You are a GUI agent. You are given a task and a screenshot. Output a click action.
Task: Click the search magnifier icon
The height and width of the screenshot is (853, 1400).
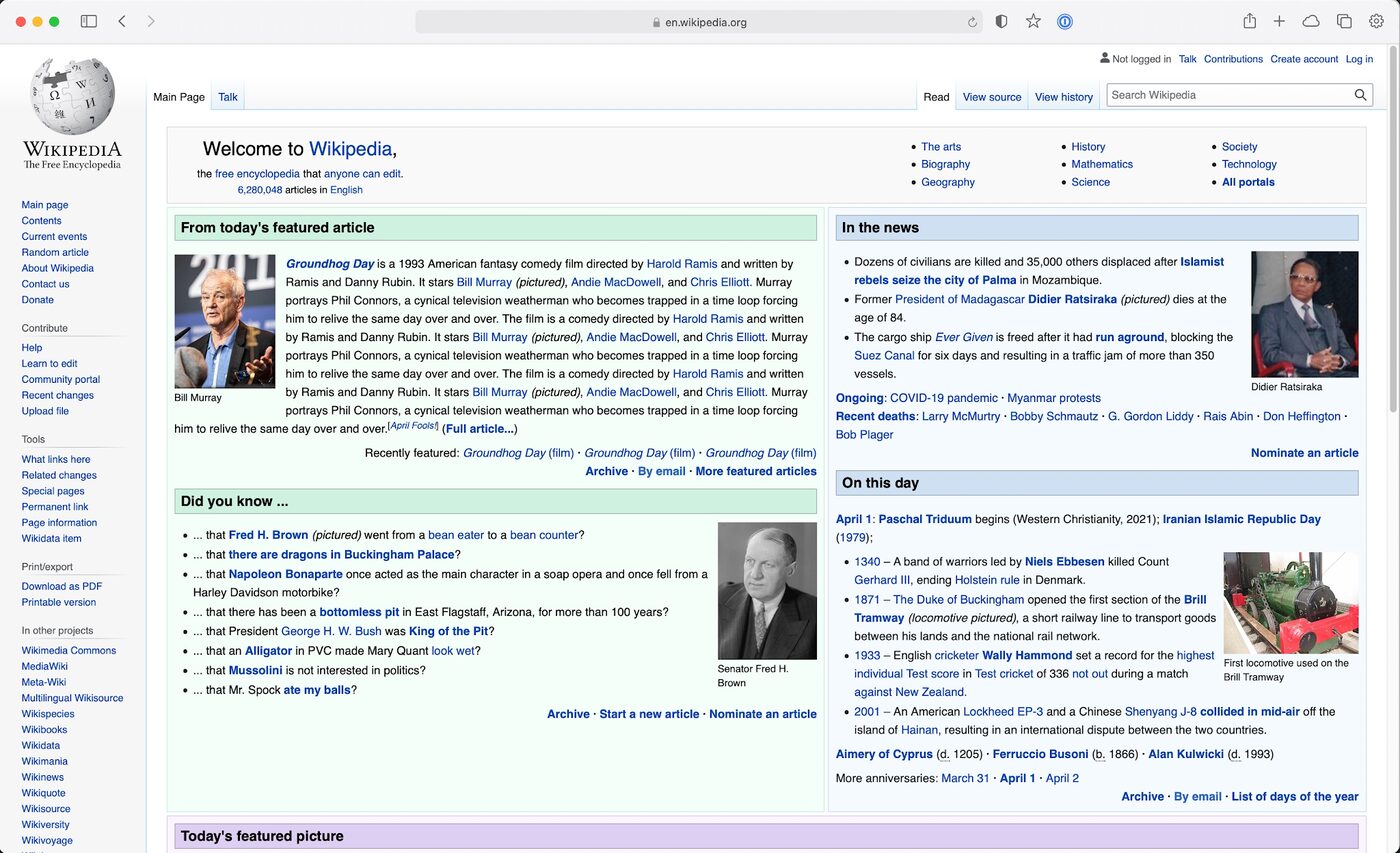click(x=1360, y=95)
